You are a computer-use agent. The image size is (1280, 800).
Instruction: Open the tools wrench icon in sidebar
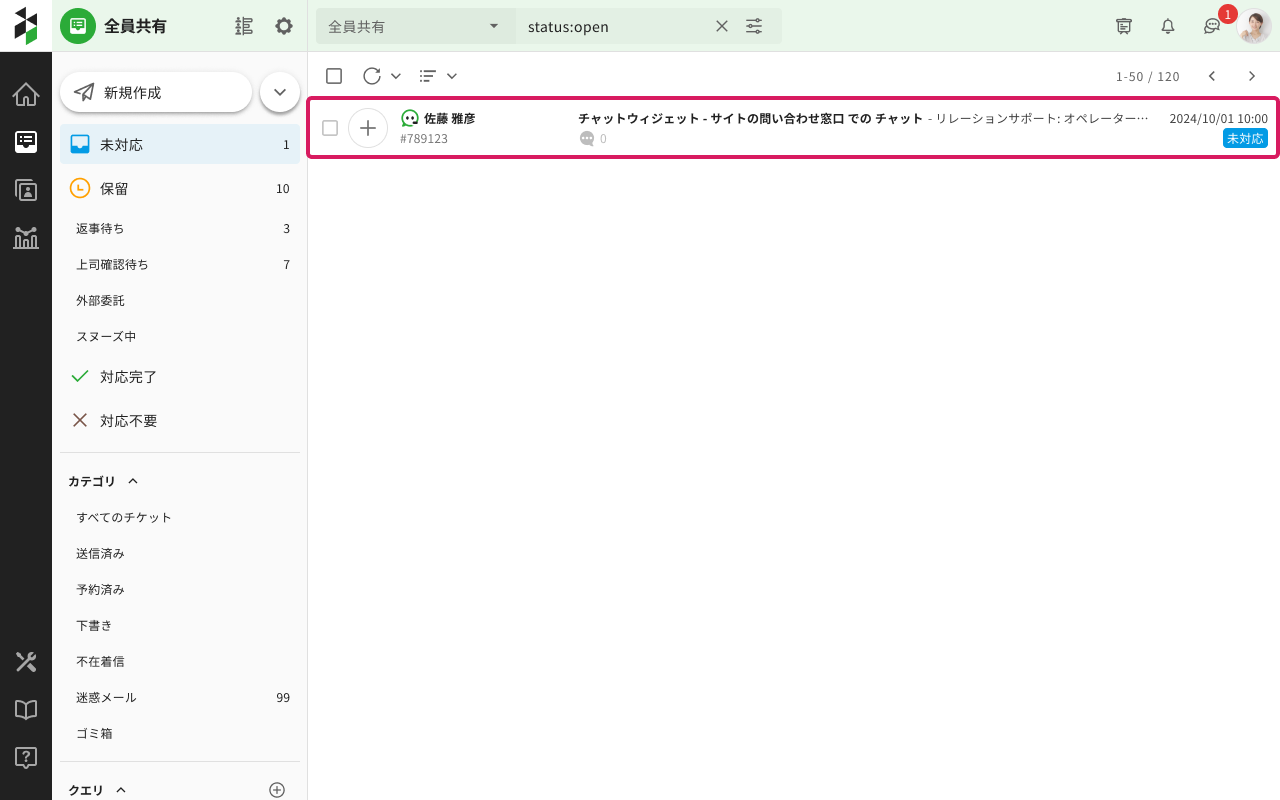(x=26, y=662)
